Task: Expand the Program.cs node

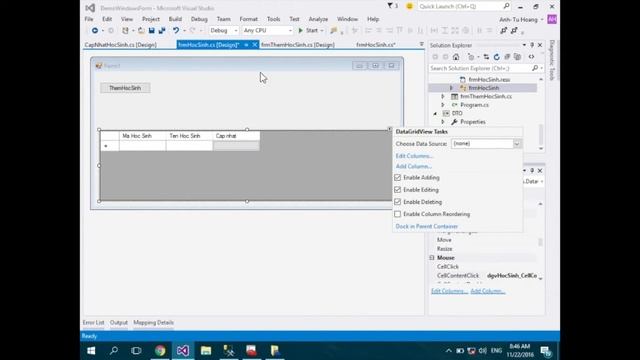Action: [443, 105]
